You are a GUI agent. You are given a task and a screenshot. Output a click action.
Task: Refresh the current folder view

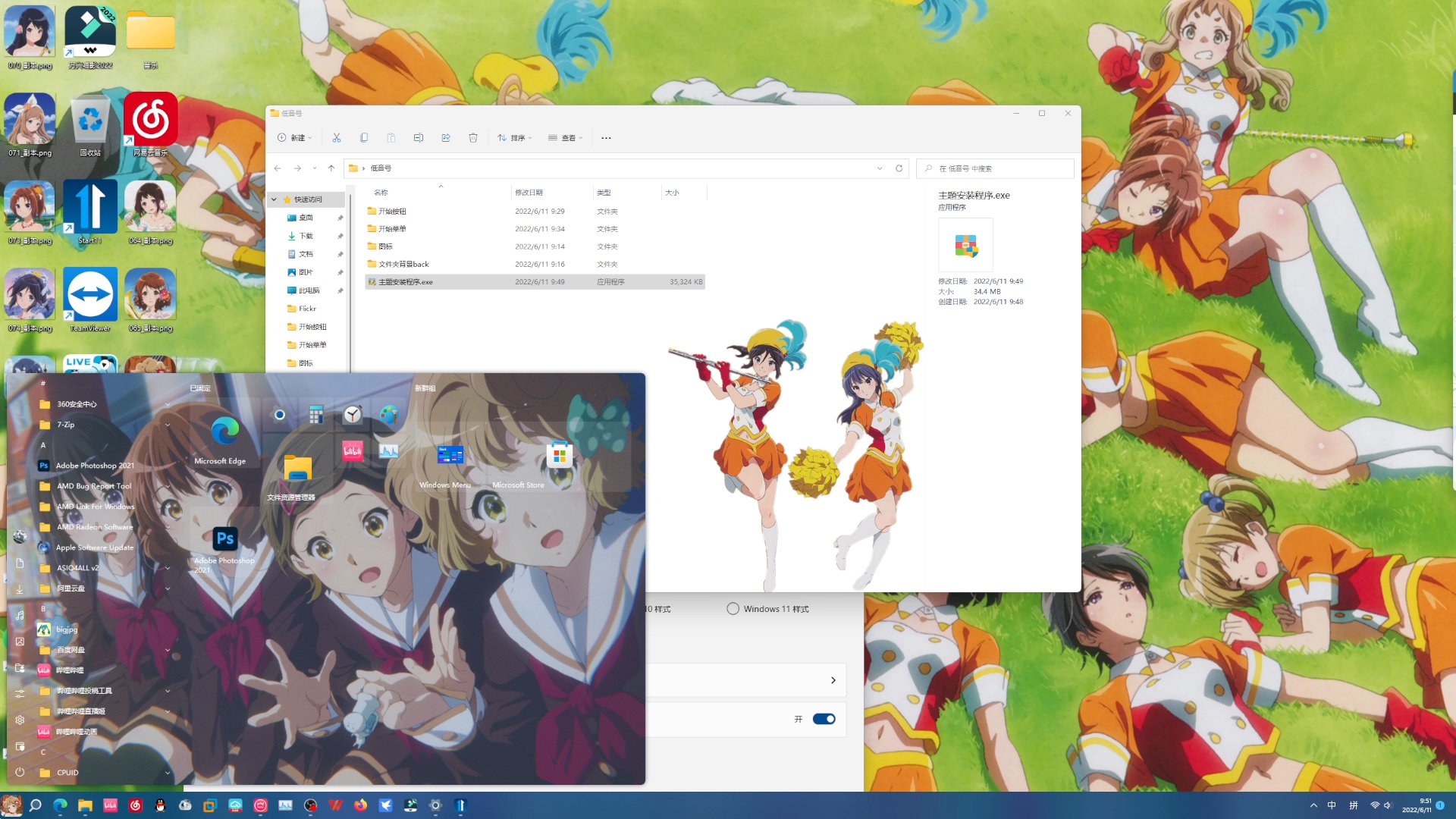point(899,168)
